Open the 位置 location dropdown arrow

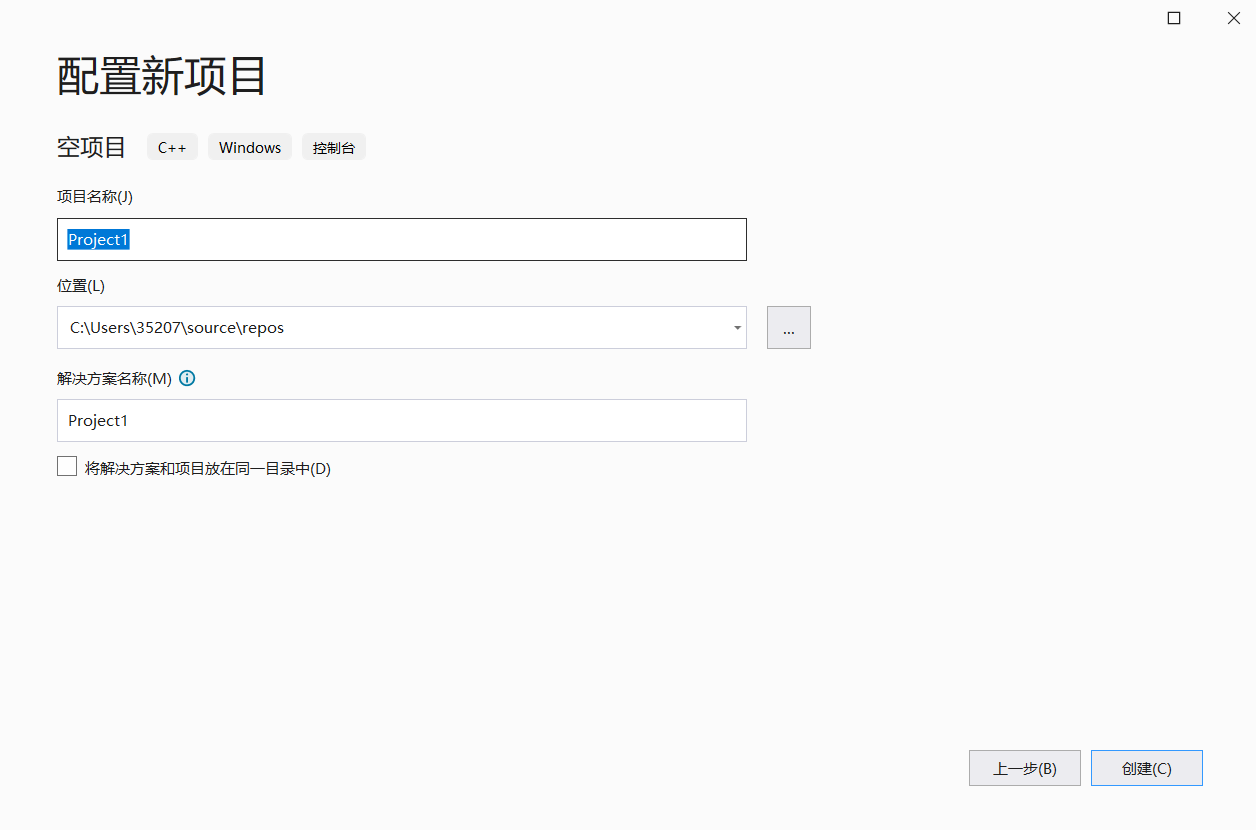(737, 328)
